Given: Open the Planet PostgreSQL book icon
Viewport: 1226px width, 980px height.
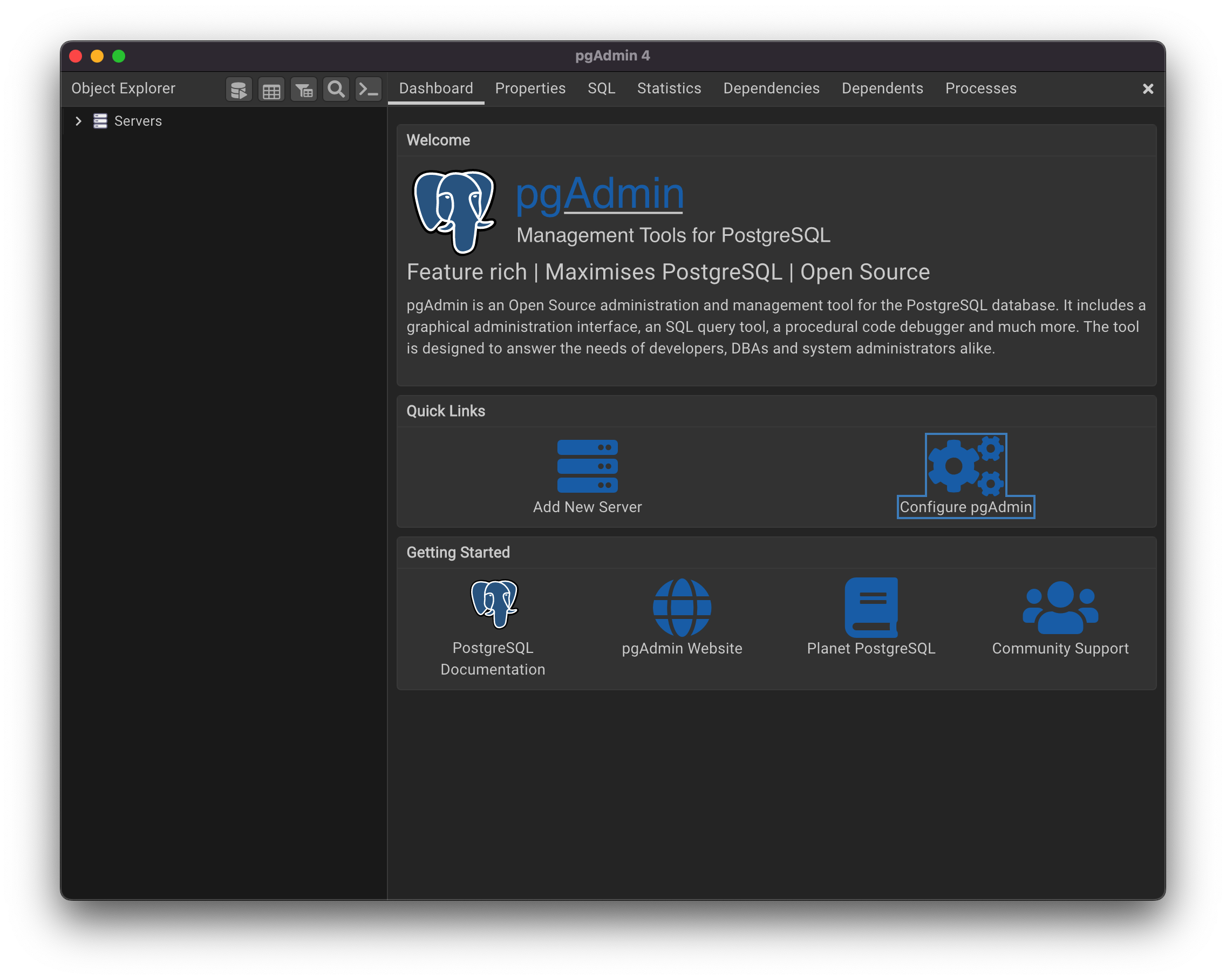Looking at the screenshot, I should (870, 607).
